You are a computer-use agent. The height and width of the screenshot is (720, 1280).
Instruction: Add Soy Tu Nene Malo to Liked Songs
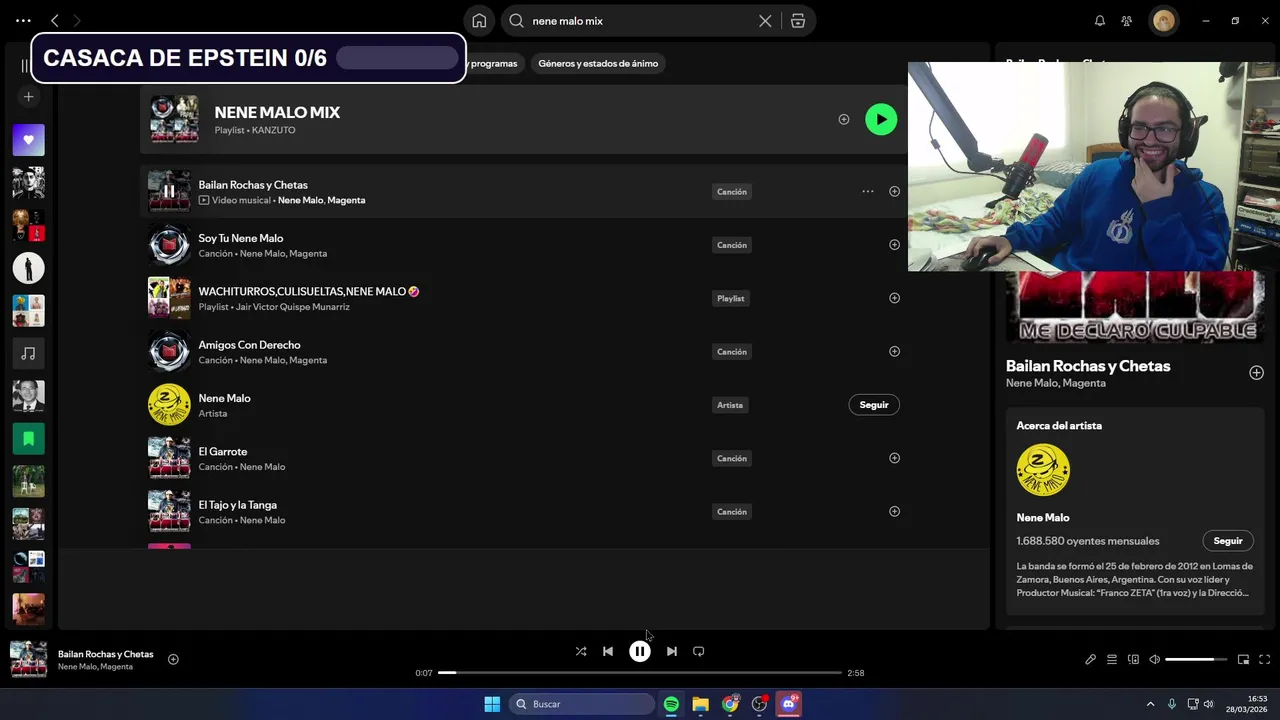pos(894,245)
